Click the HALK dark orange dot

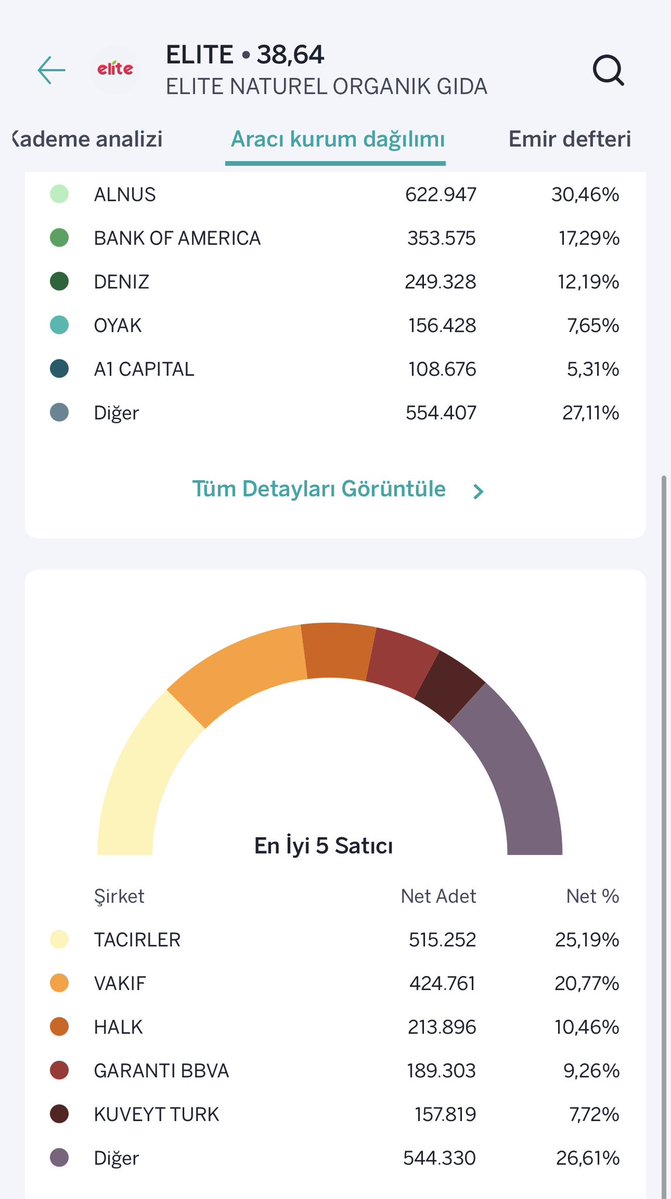coord(59,1026)
